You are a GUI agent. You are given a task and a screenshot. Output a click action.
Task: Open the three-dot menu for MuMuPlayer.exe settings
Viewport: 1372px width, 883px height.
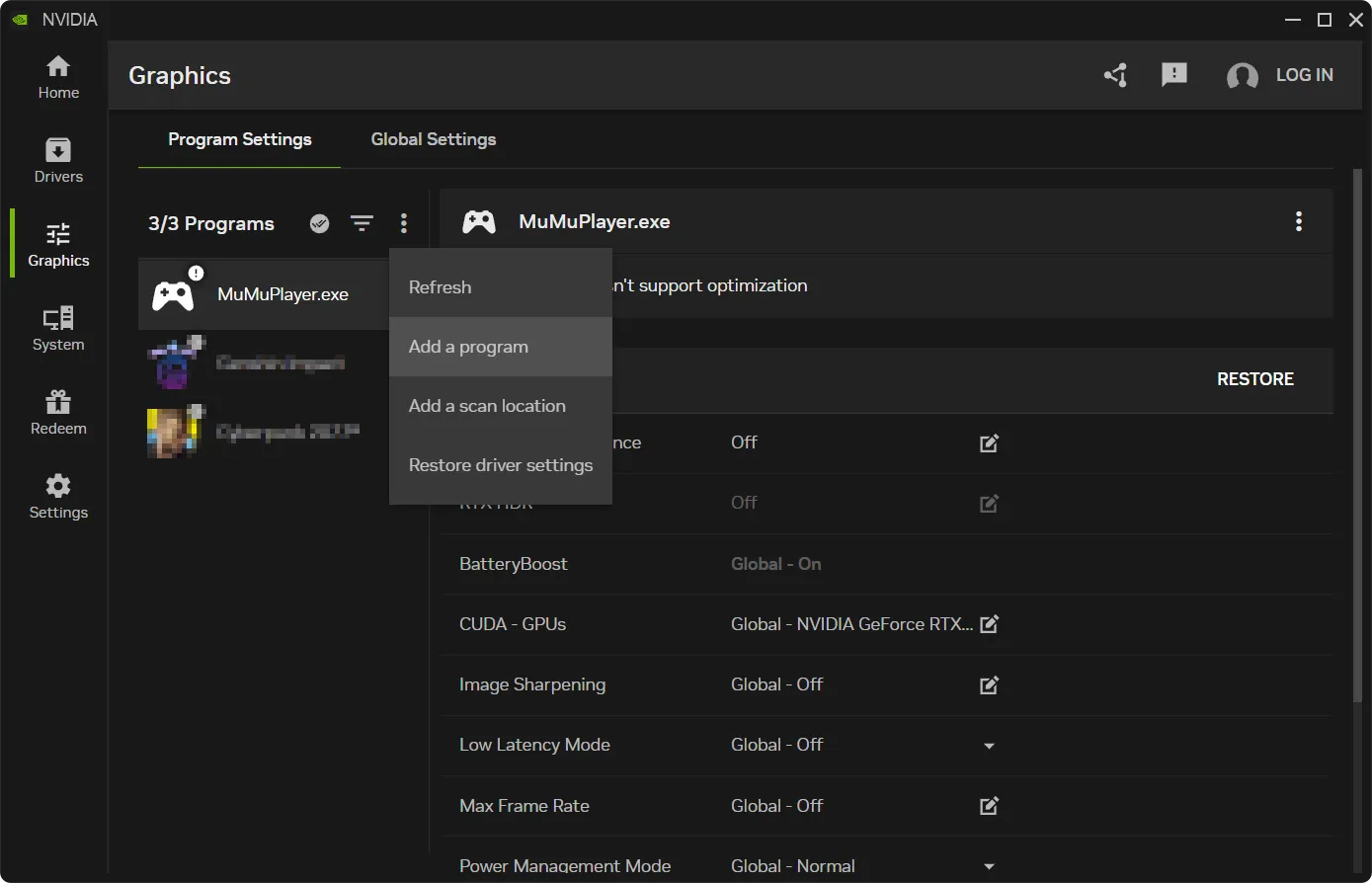pyautogui.click(x=1299, y=221)
